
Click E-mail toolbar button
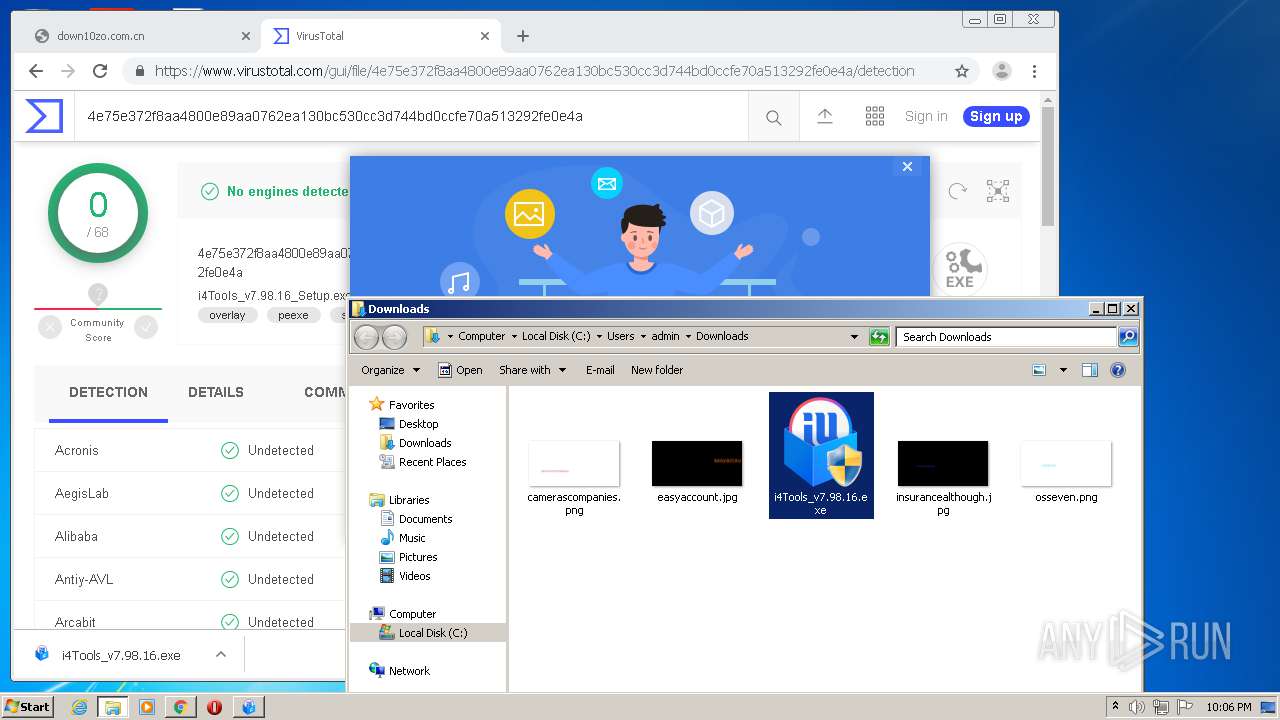point(600,370)
